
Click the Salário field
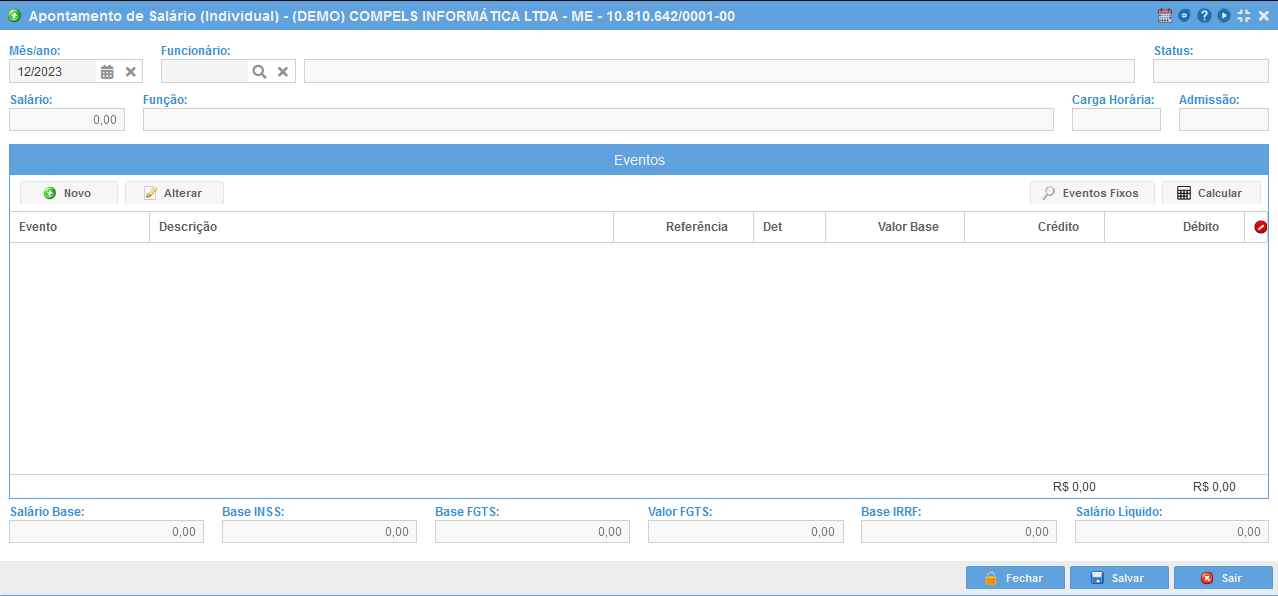point(67,120)
